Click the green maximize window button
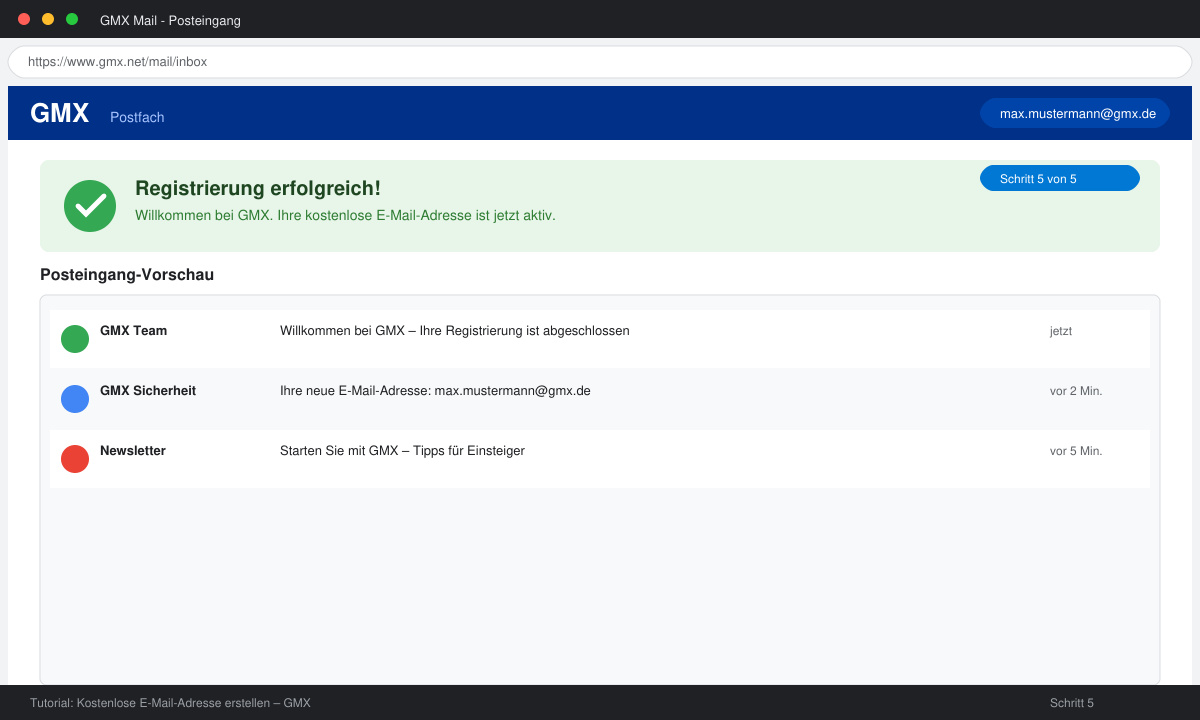 point(72,19)
